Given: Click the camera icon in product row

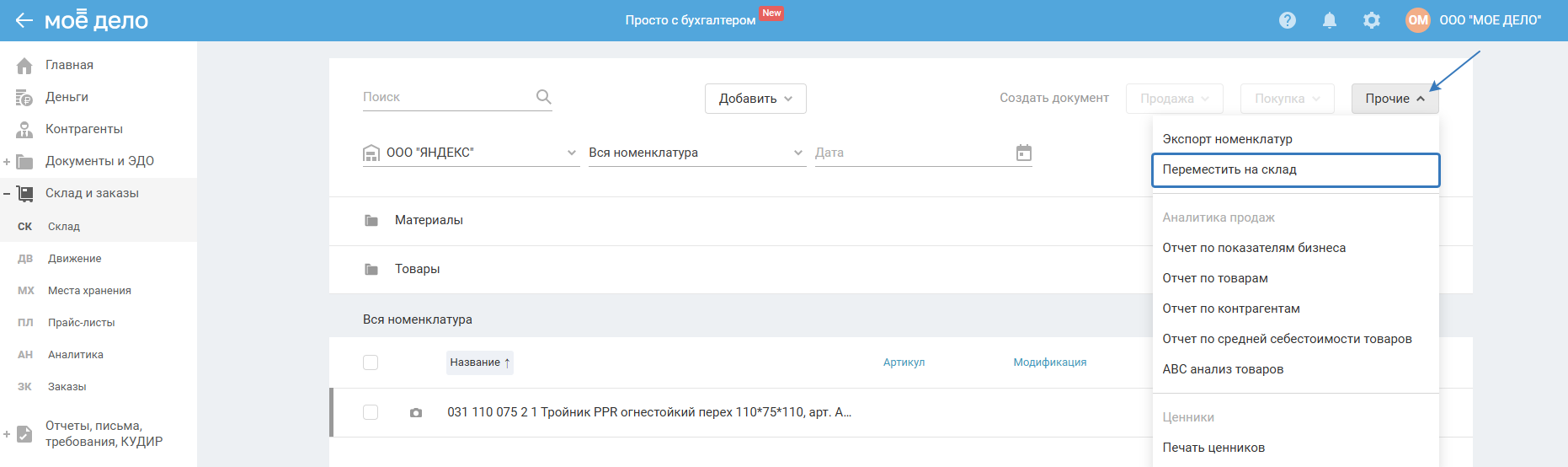Looking at the screenshot, I should [x=416, y=413].
